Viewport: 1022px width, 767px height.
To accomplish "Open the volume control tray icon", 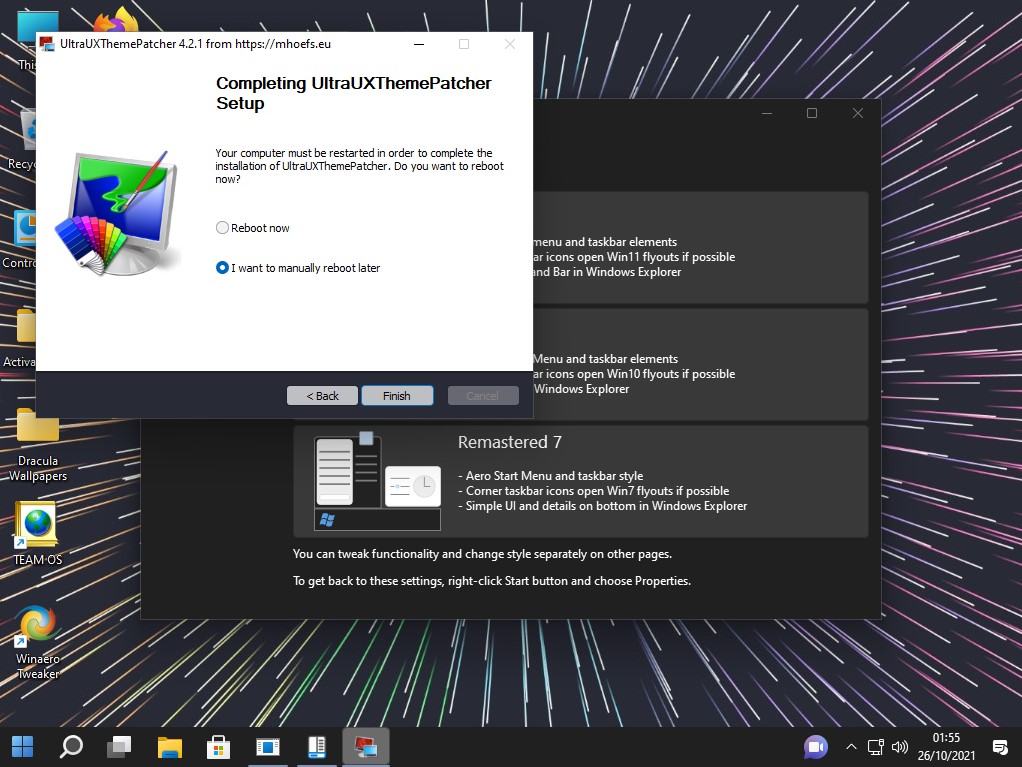I will pyautogui.click(x=899, y=747).
